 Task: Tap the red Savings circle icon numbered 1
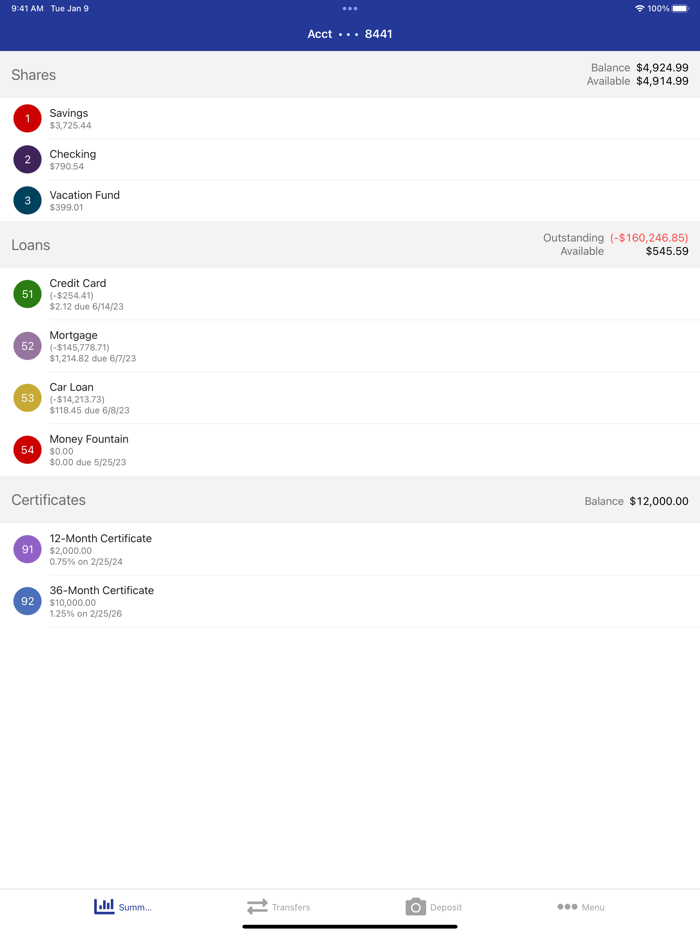click(27, 119)
